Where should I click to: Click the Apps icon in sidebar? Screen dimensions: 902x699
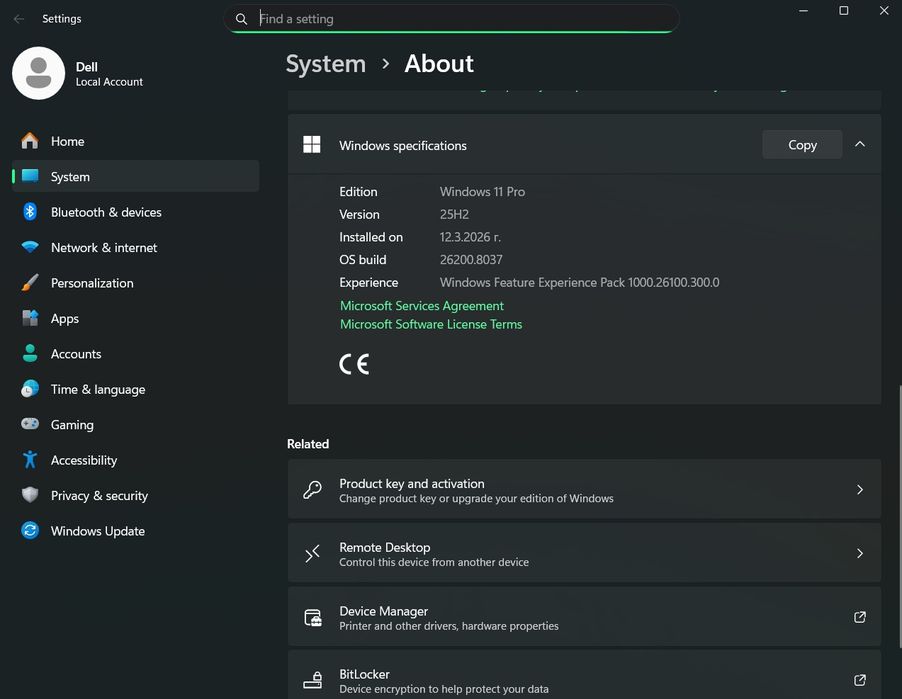30,318
